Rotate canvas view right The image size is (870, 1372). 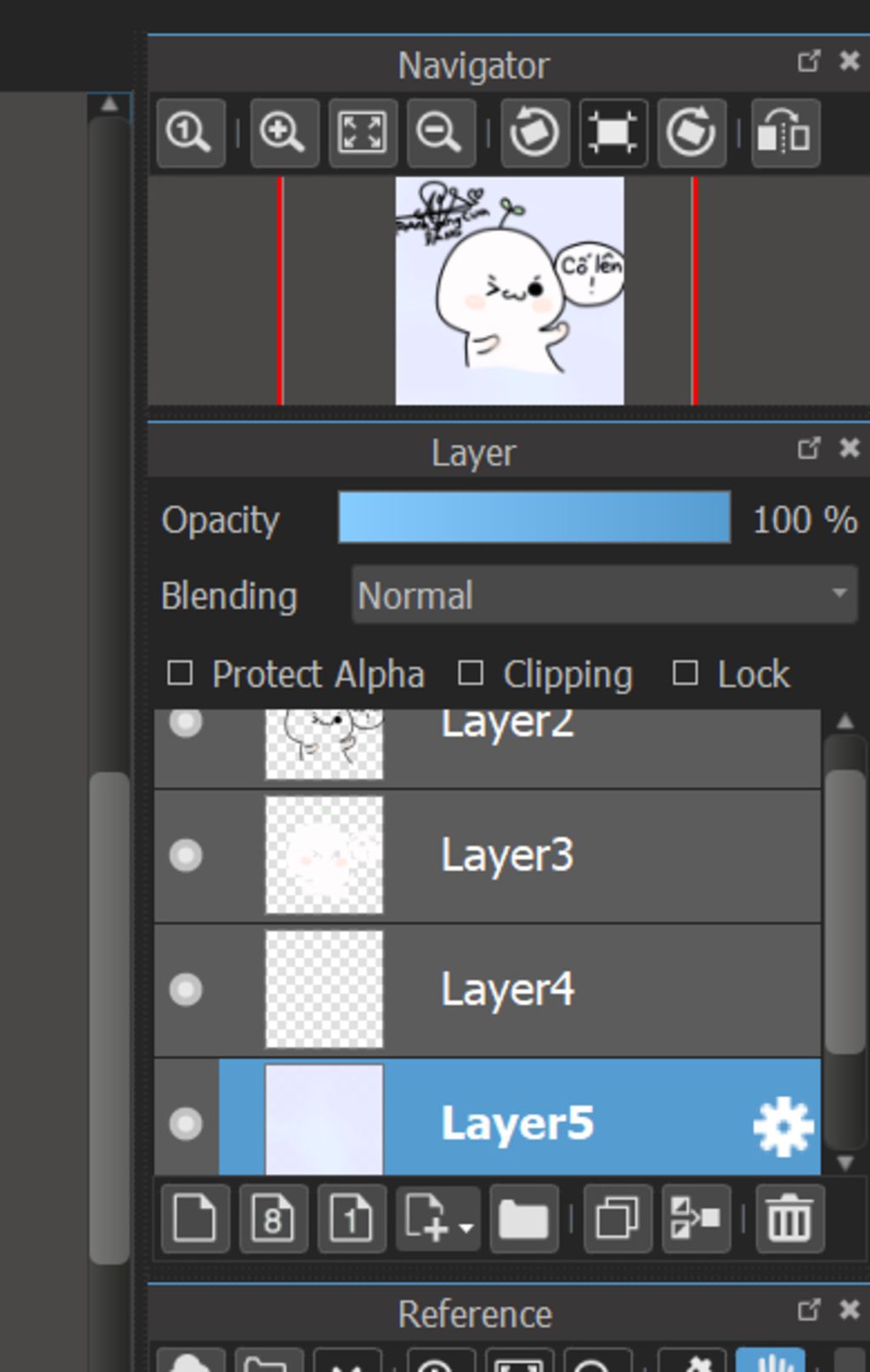click(x=692, y=133)
